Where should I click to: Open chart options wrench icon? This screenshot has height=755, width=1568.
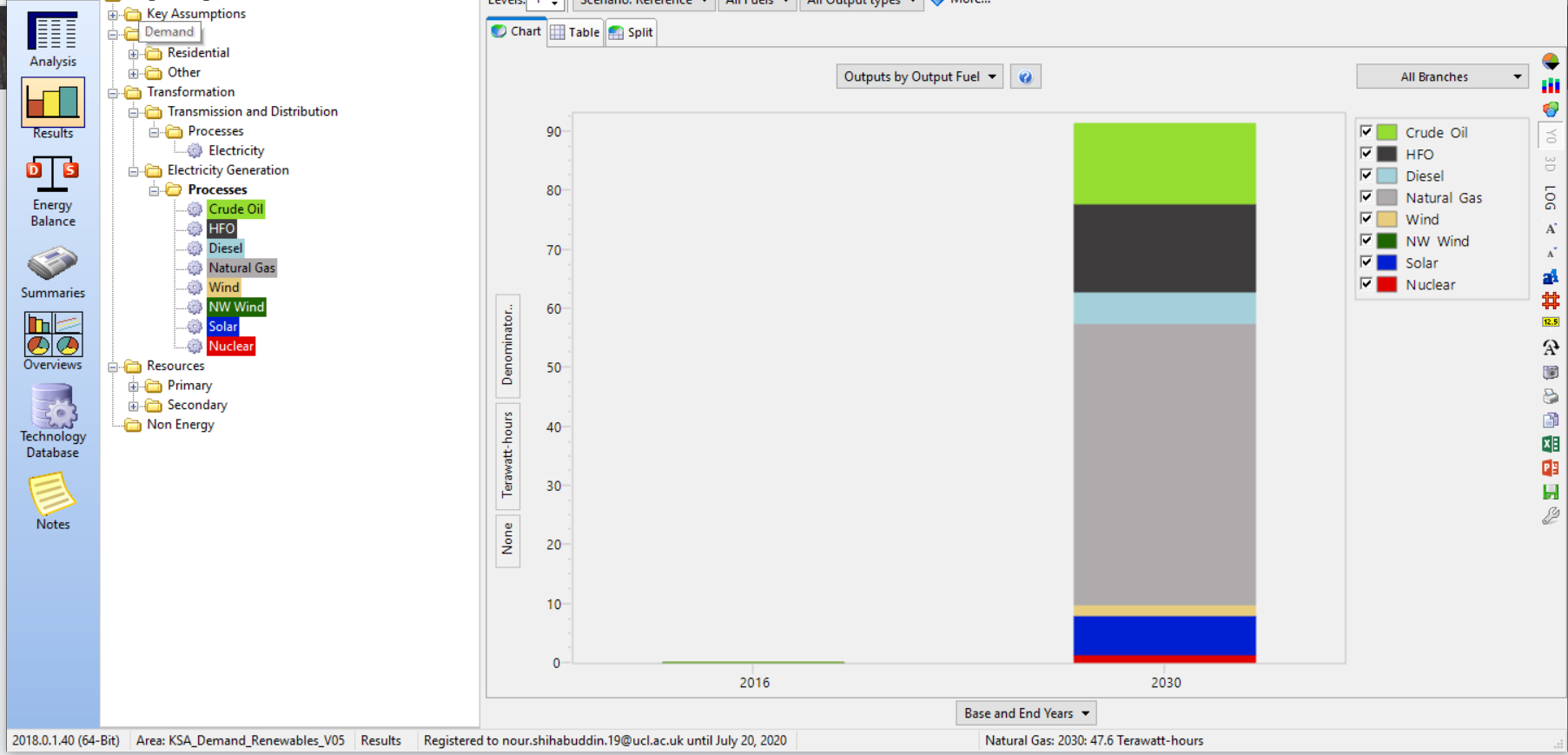click(x=1551, y=516)
